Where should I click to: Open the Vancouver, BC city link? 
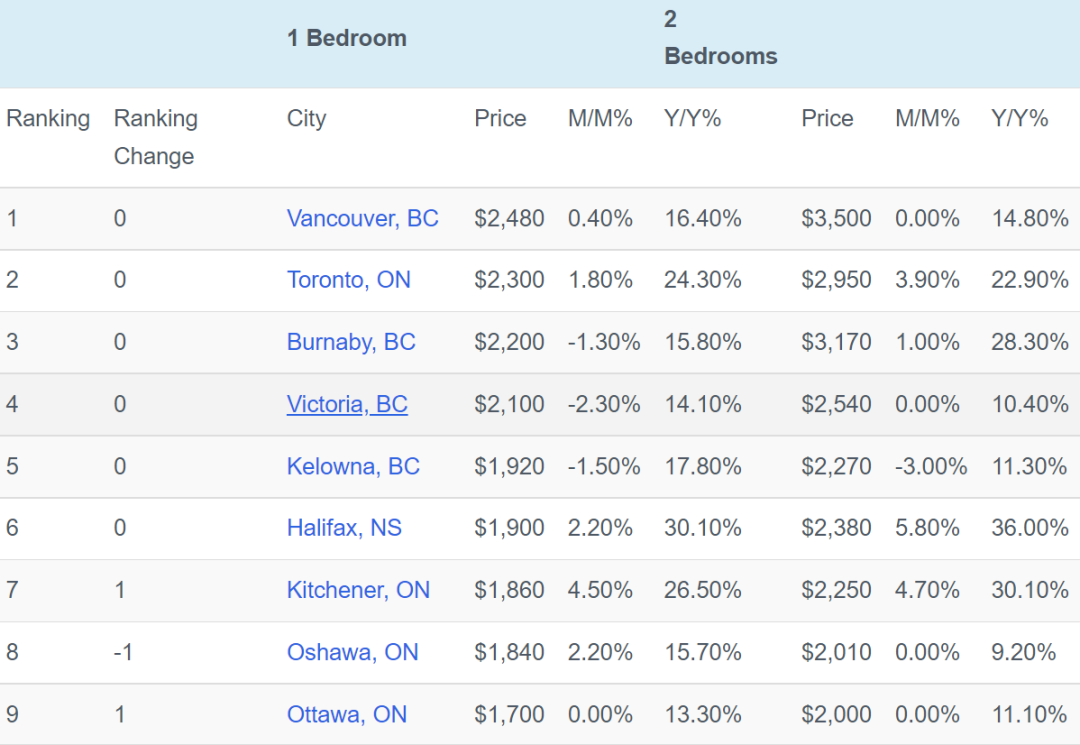[362, 218]
